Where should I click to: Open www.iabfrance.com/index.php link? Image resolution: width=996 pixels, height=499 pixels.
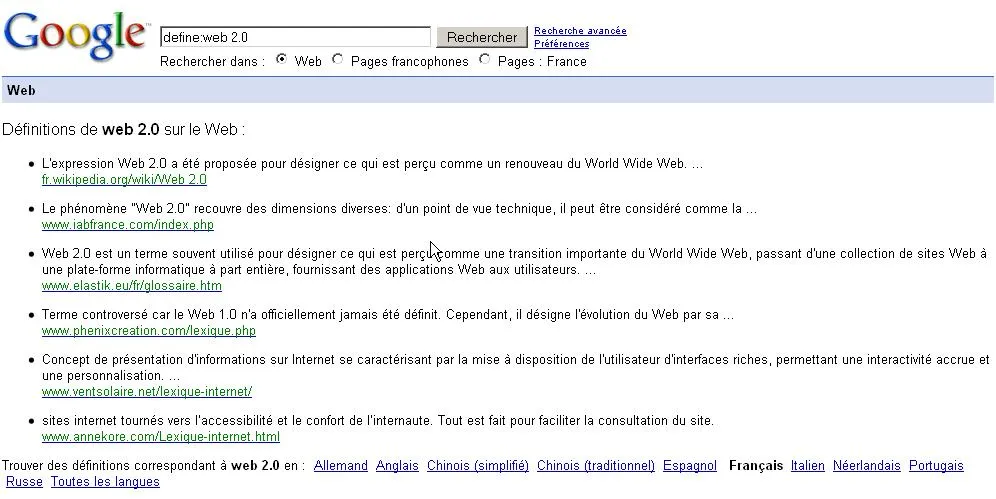pyautogui.click(x=128, y=225)
